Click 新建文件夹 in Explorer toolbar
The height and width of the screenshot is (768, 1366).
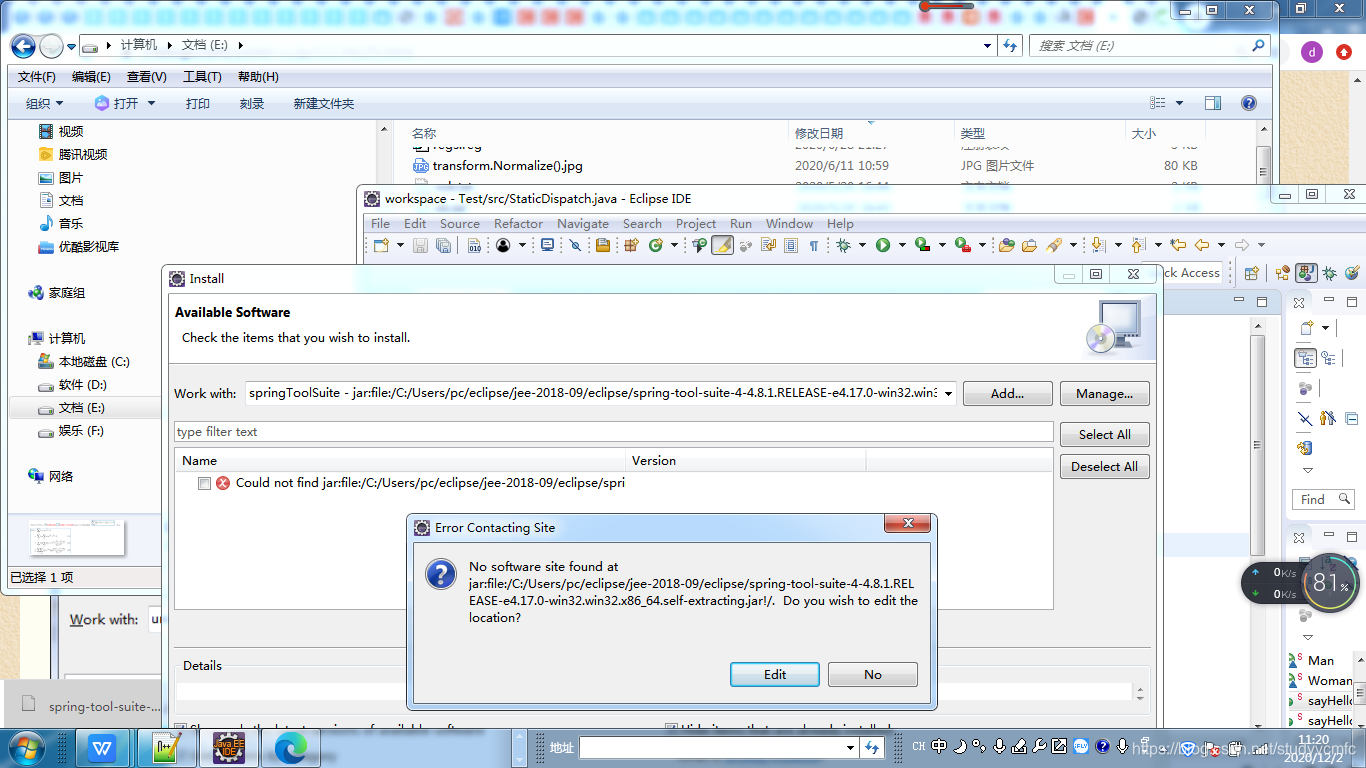pos(324,103)
